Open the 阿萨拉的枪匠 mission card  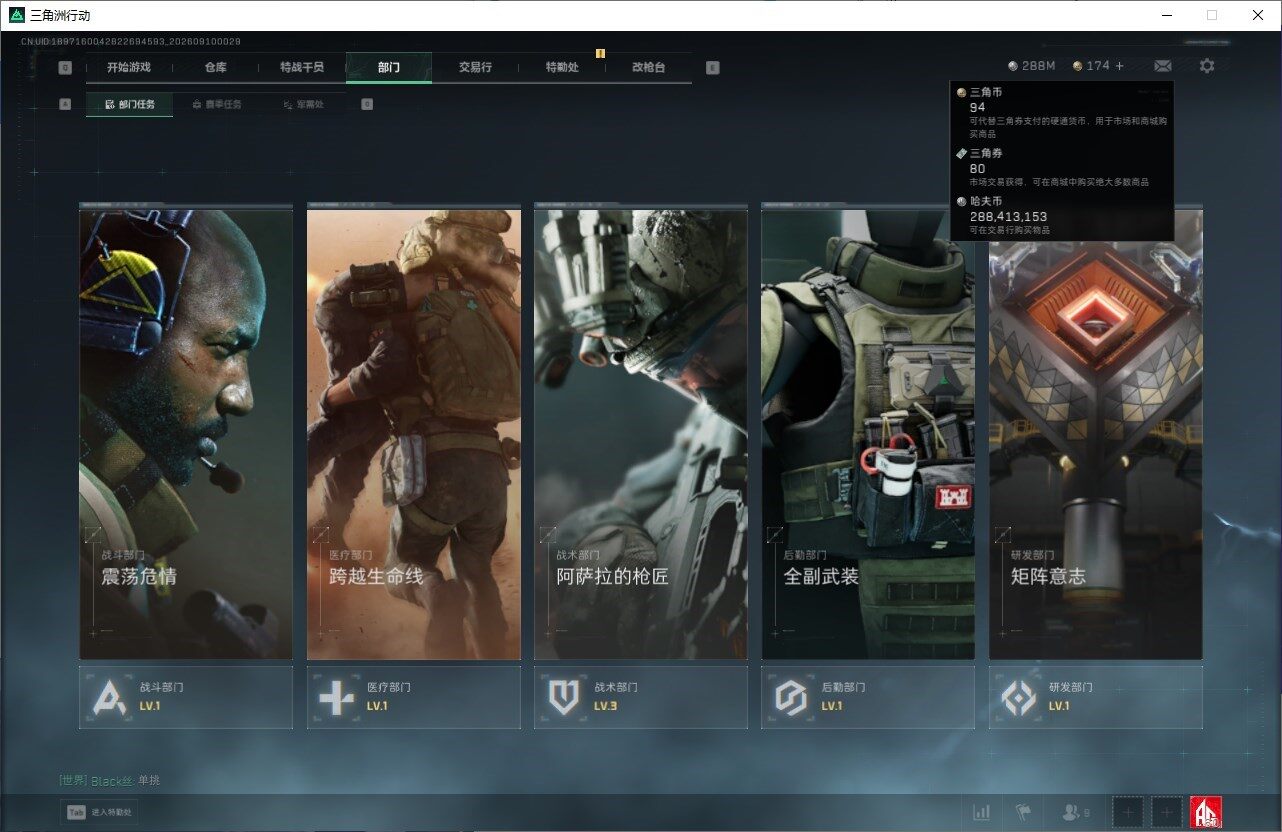(x=641, y=433)
